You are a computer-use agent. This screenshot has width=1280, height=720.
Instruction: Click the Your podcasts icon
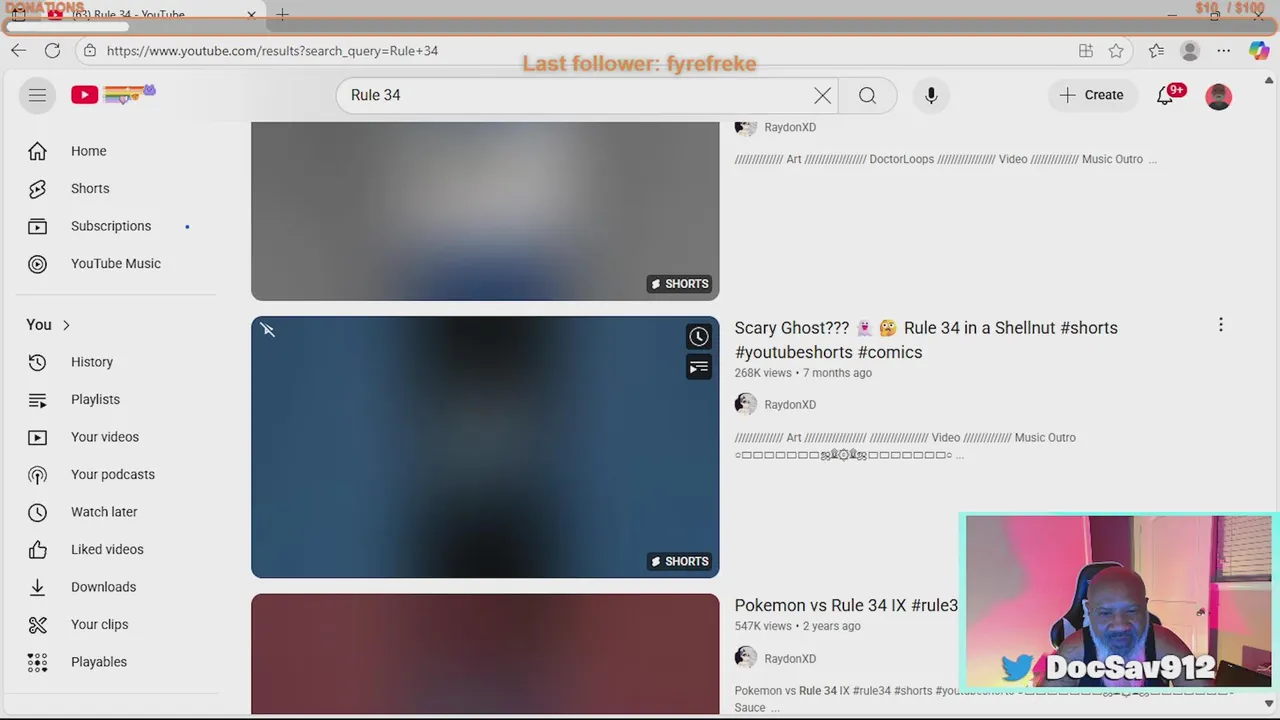37,474
